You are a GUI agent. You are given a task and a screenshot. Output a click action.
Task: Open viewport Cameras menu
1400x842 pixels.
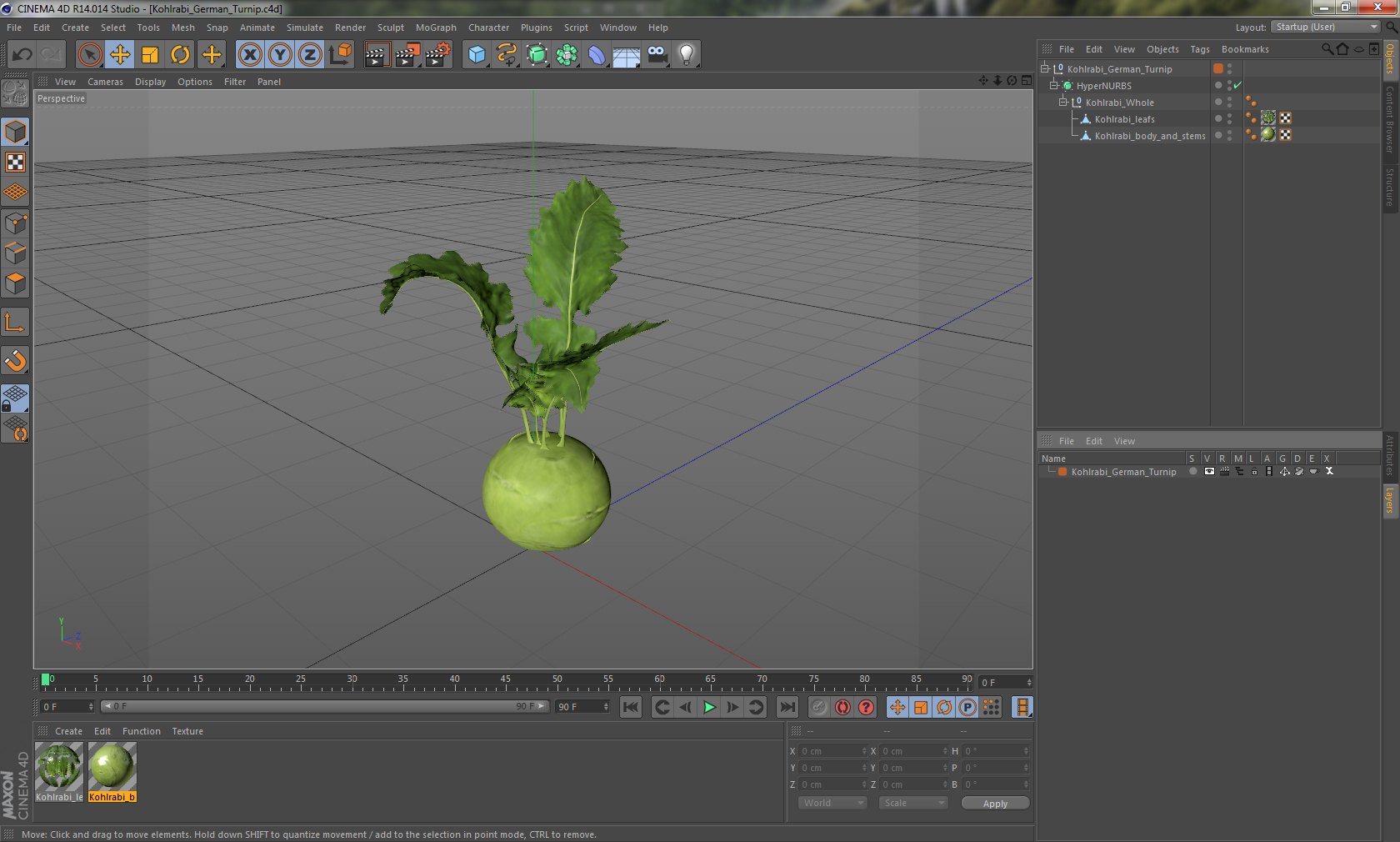pyautogui.click(x=105, y=82)
